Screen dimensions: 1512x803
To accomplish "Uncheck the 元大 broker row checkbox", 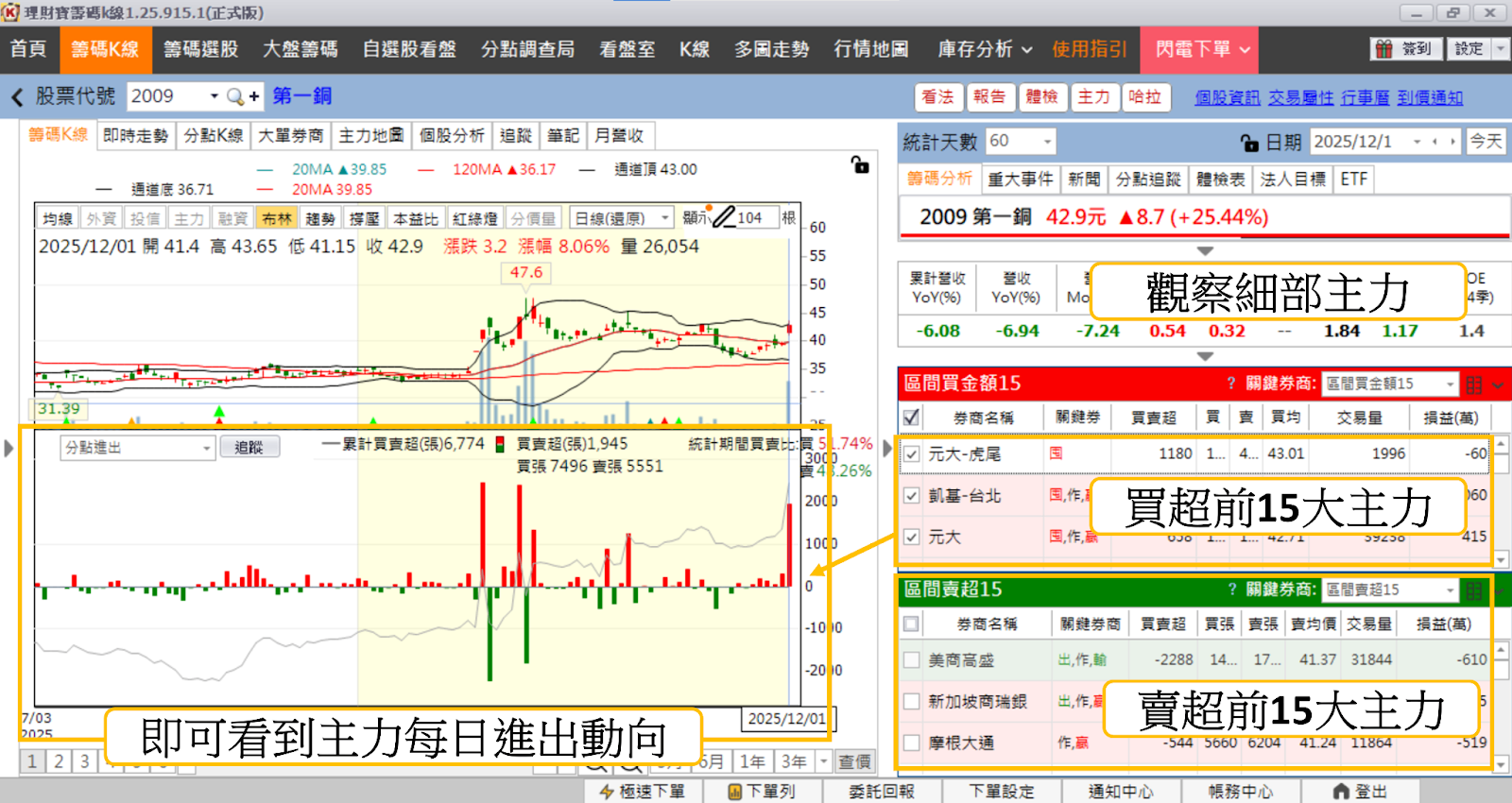I will click(x=912, y=537).
